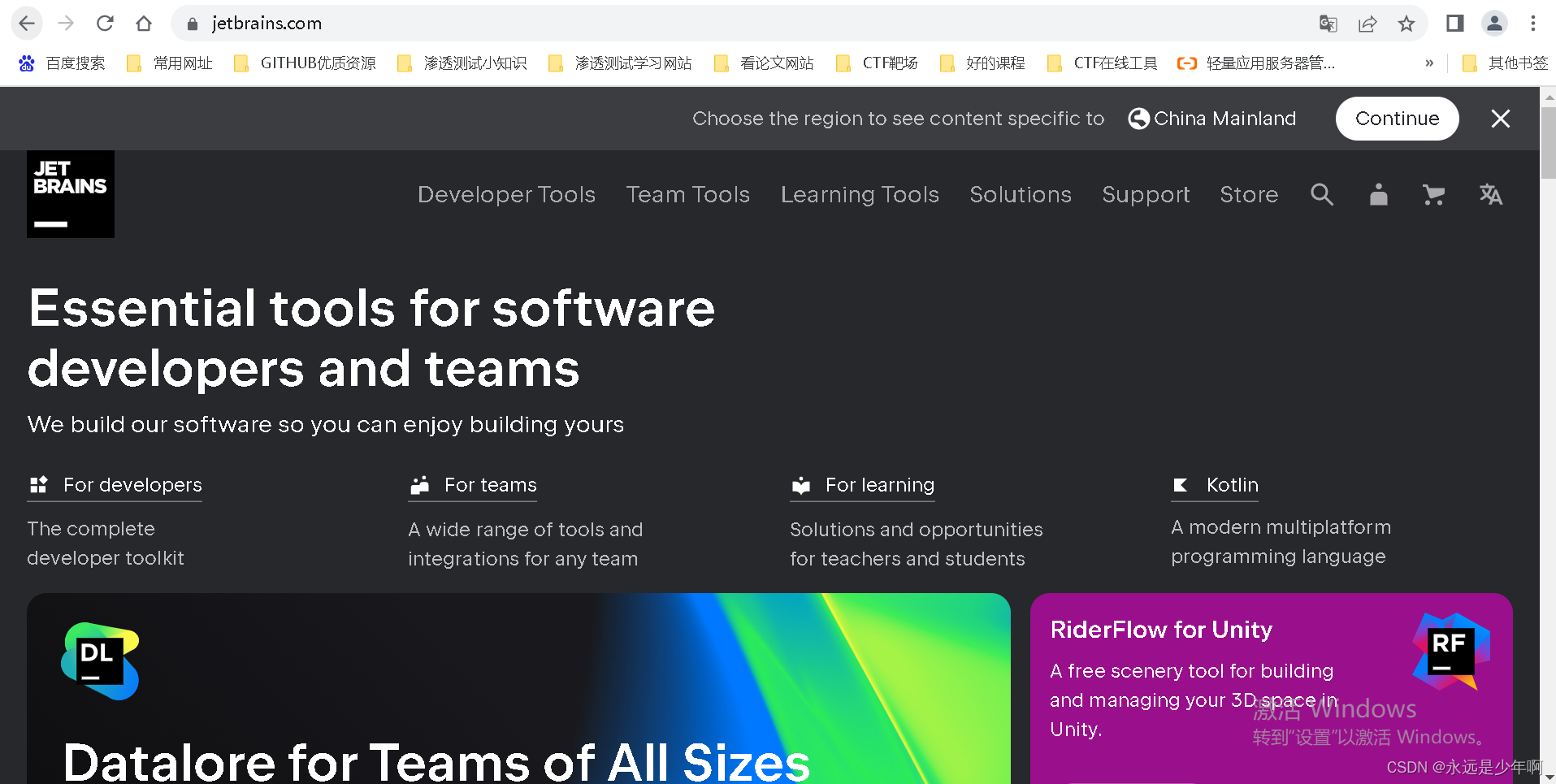
Task: Click the For teams people icon
Action: coord(420,485)
